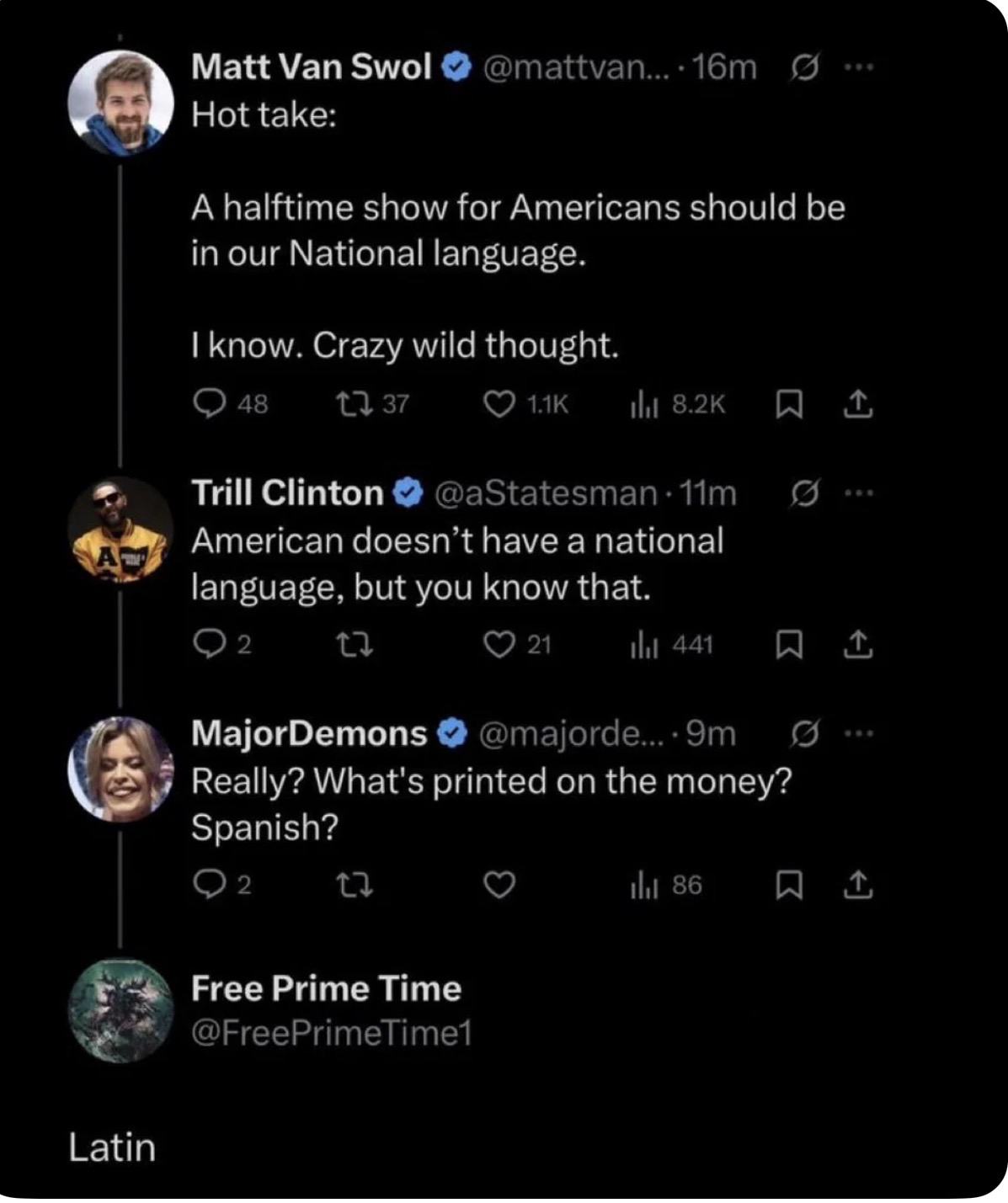Open more options on Matt Van Swol's tweet
1008x1203 pixels.
(858, 67)
